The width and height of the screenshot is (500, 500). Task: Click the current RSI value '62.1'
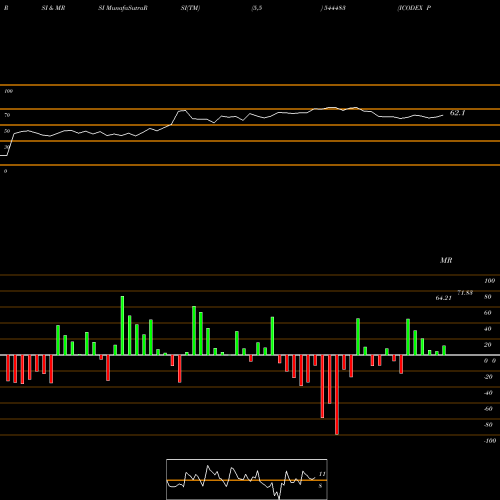[x=457, y=113]
